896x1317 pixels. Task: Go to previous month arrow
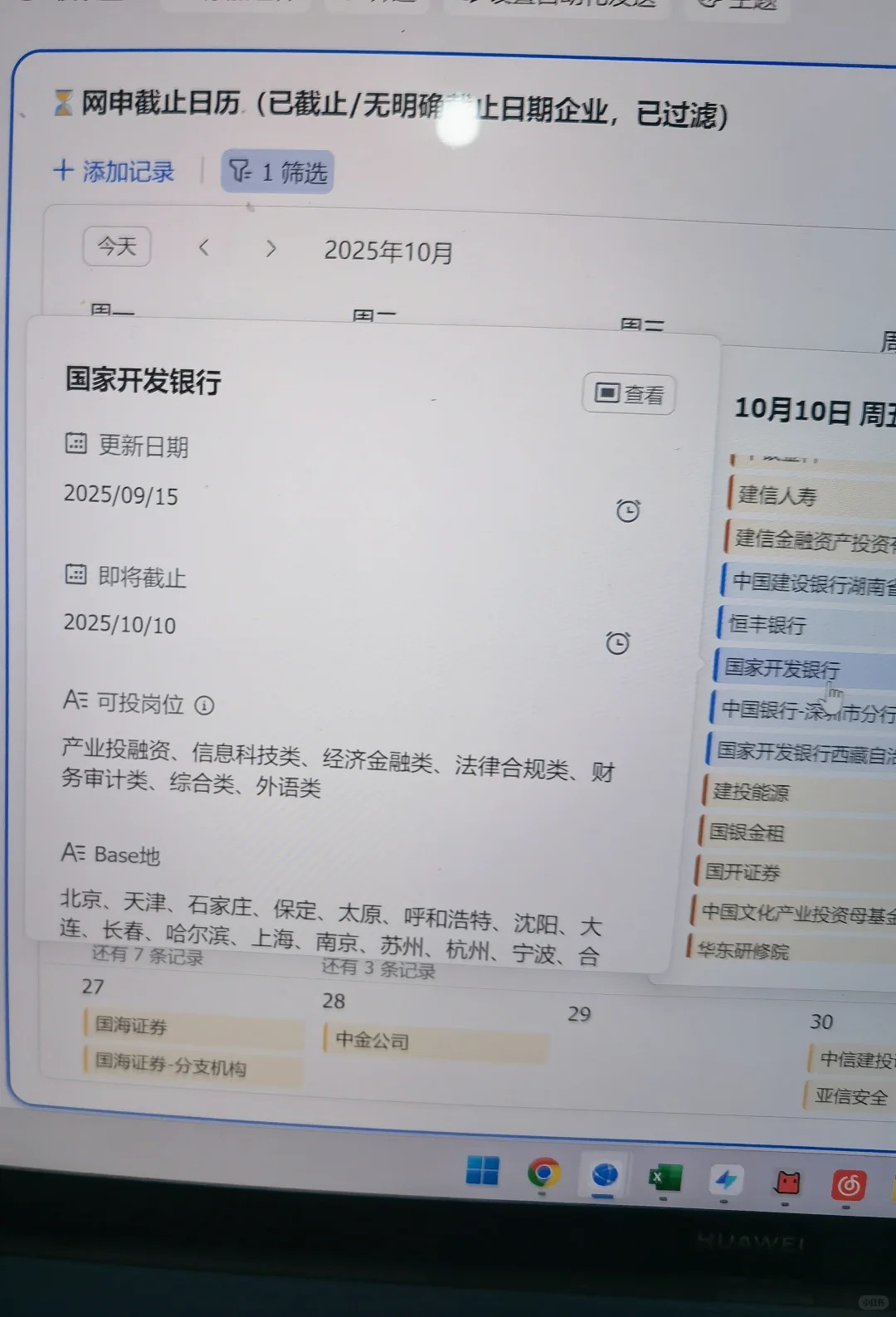(x=204, y=247)
